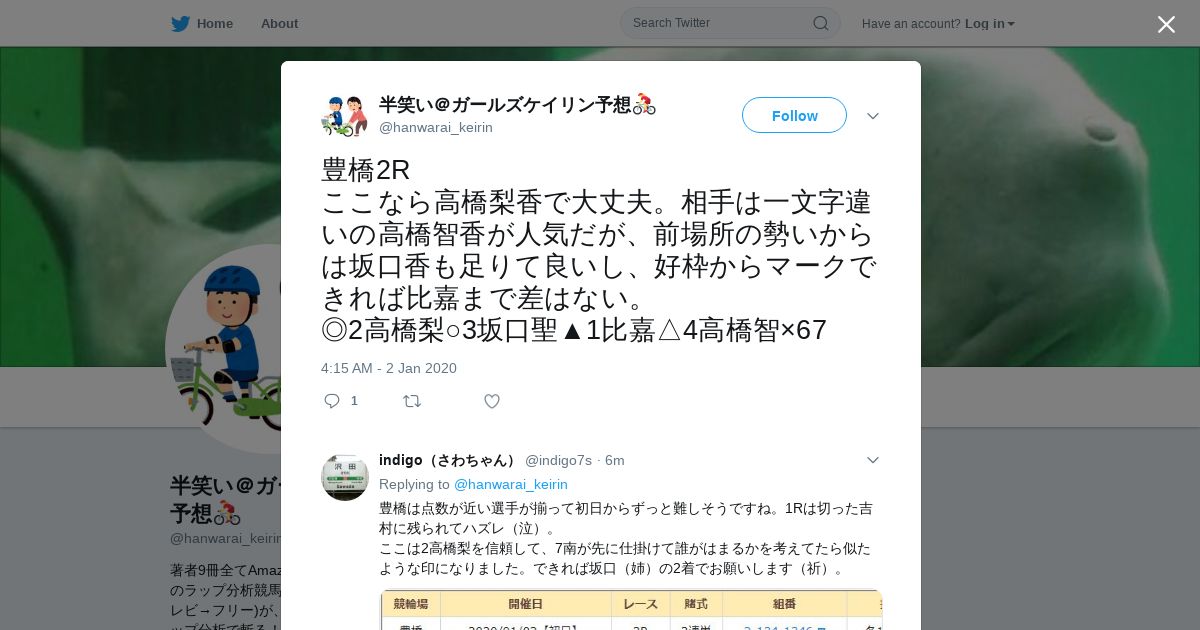
Task: Expand tweet options chevron beside Follow
Action: coord(873,116)
